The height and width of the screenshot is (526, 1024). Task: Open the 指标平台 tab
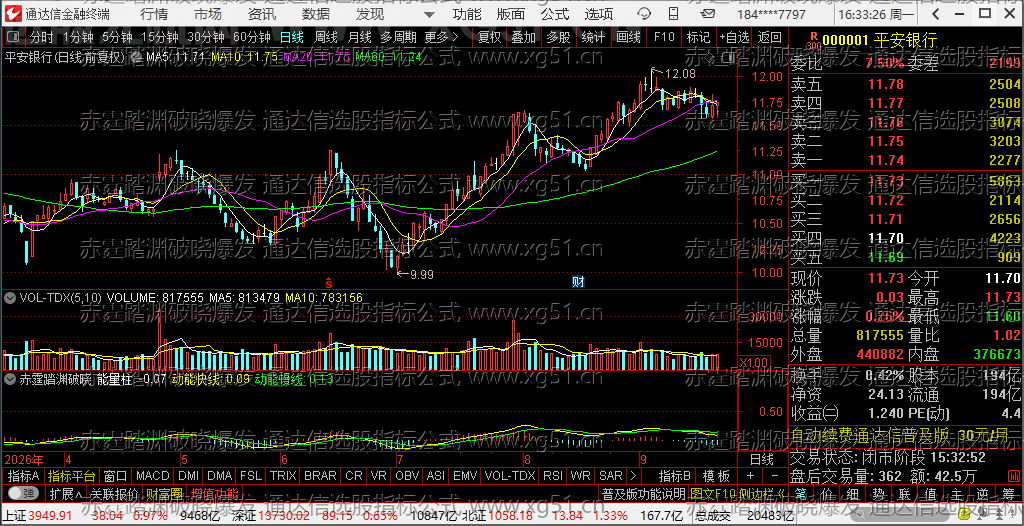point(72,476)
